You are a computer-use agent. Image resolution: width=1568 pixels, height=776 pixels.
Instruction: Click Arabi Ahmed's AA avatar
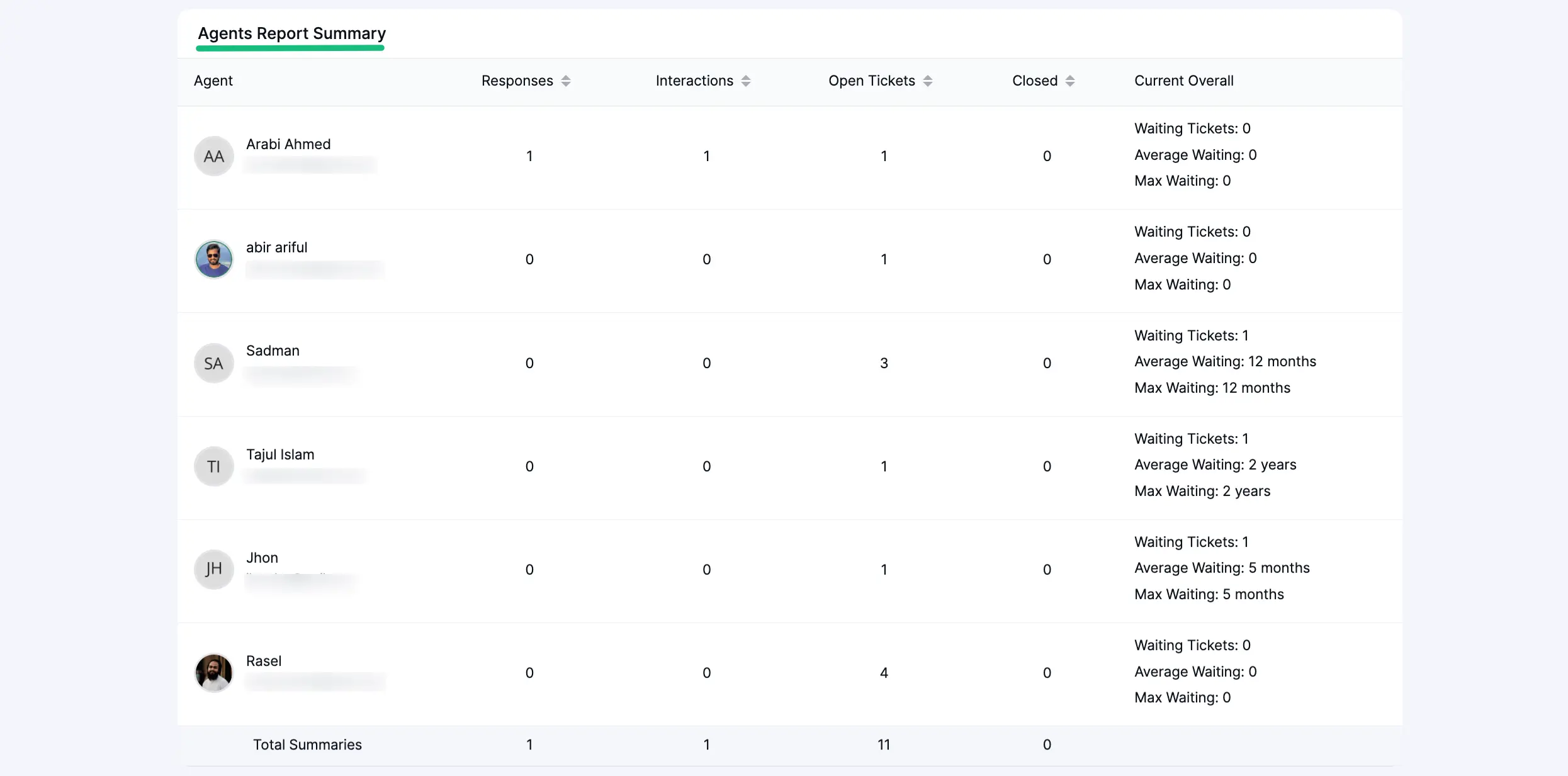(214, 156)
